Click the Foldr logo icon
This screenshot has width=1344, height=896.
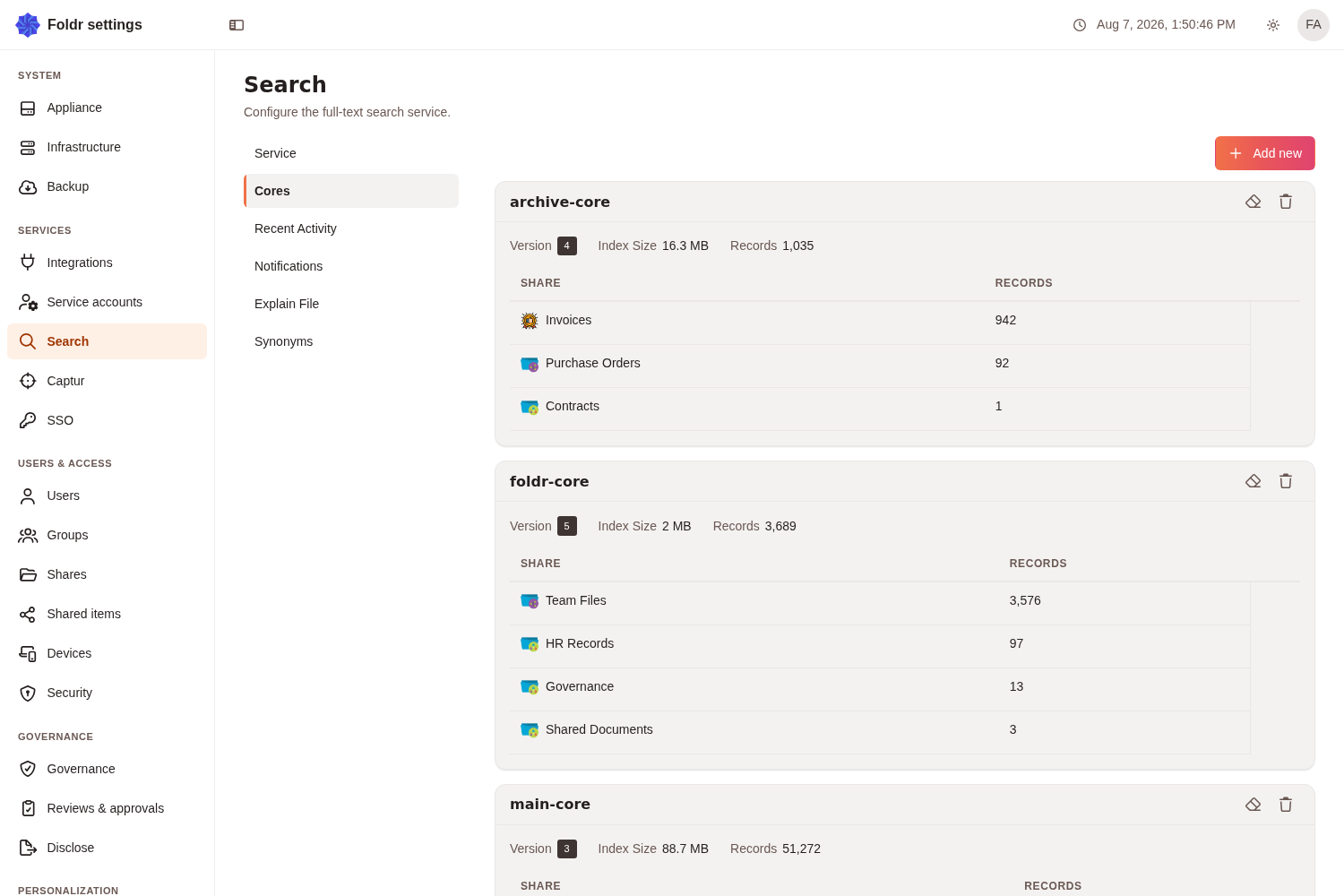point(28,25)
